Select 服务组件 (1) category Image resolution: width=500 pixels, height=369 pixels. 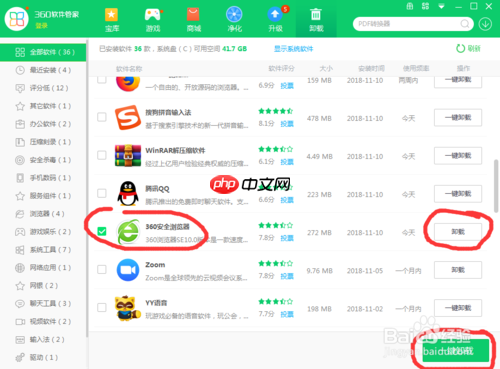(43, 196)
